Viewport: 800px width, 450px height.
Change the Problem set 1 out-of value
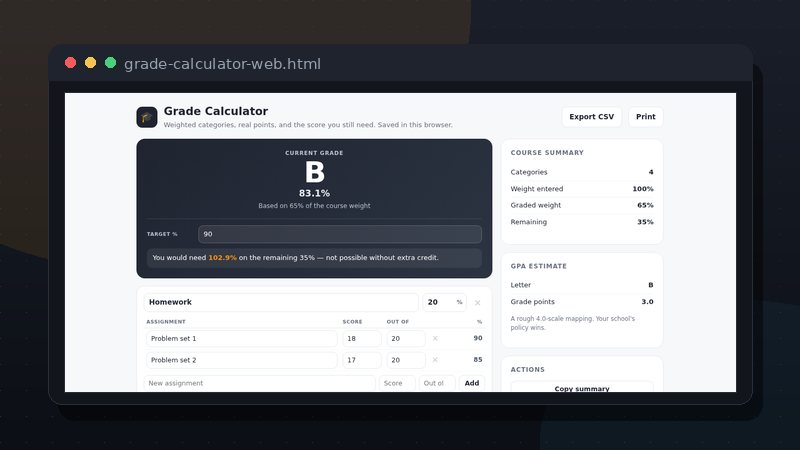pos(406,338)
